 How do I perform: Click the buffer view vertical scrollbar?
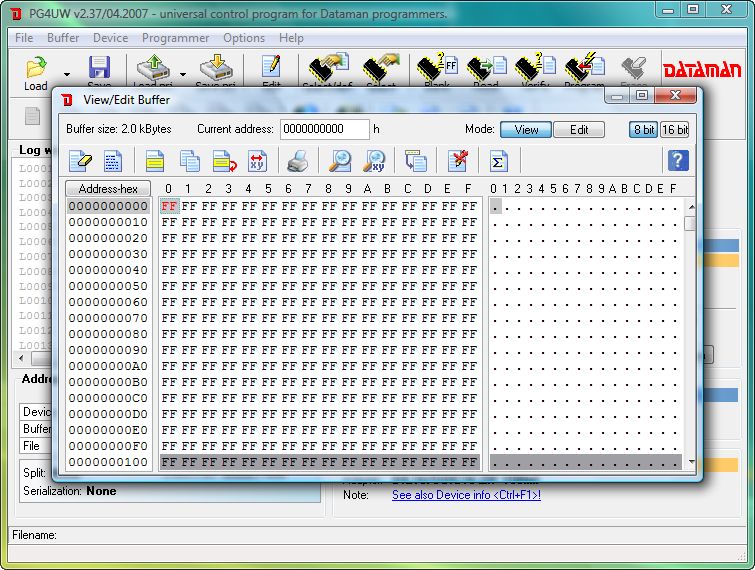coord(690,330)
